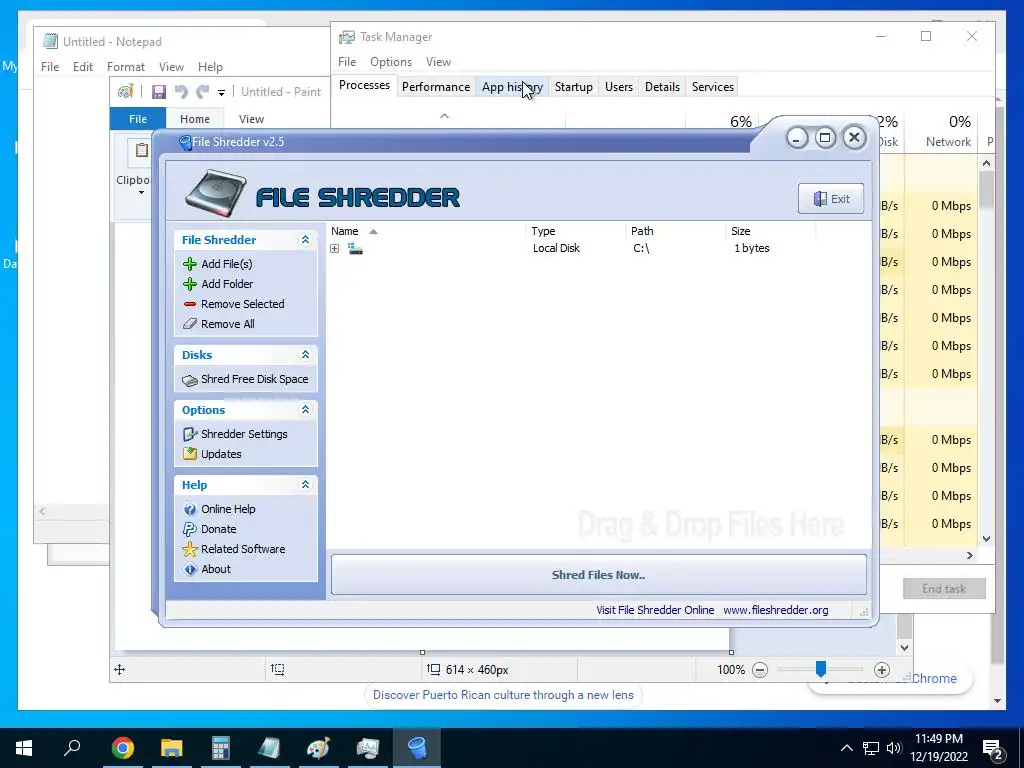Open the Paint Home tab
This screenshot has height=768, width=1024.
(x=195, y=119)
